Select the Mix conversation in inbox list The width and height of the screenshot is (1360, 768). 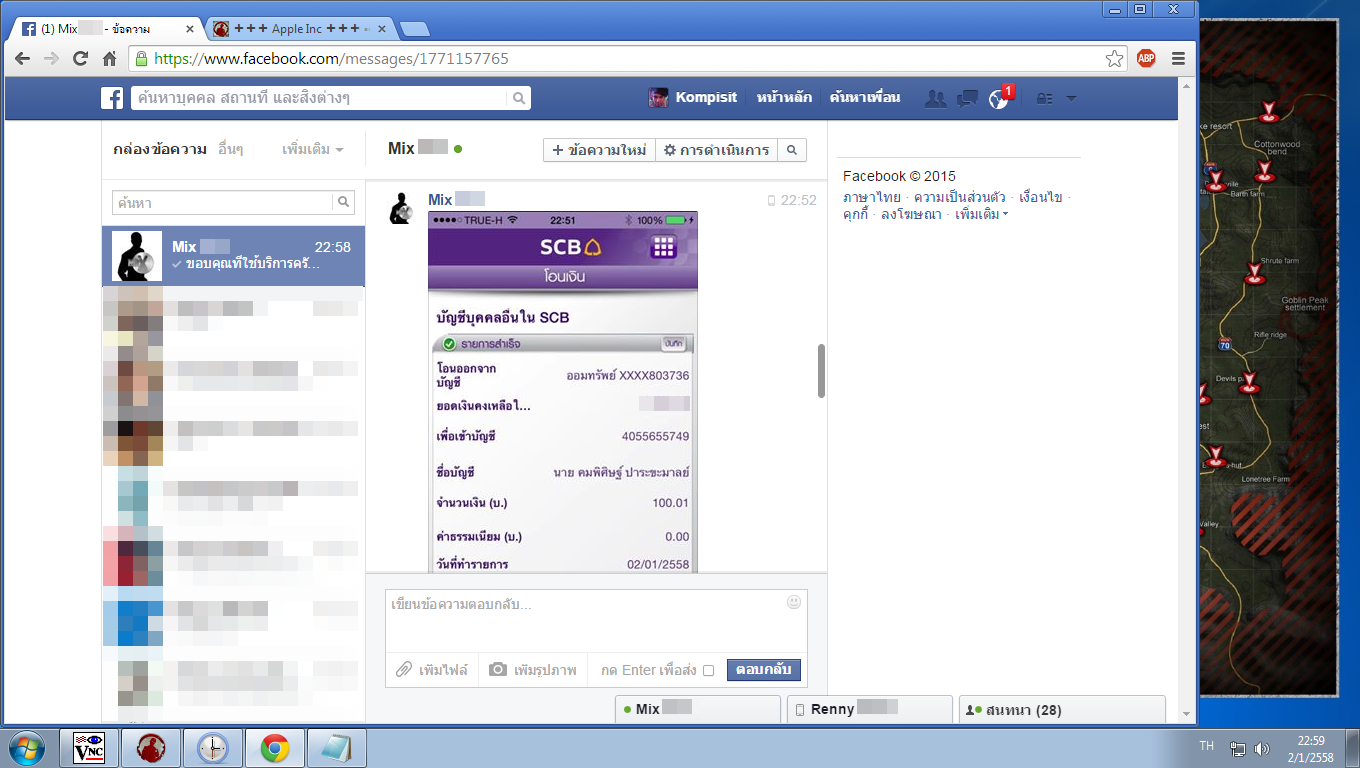coord(233,255)
